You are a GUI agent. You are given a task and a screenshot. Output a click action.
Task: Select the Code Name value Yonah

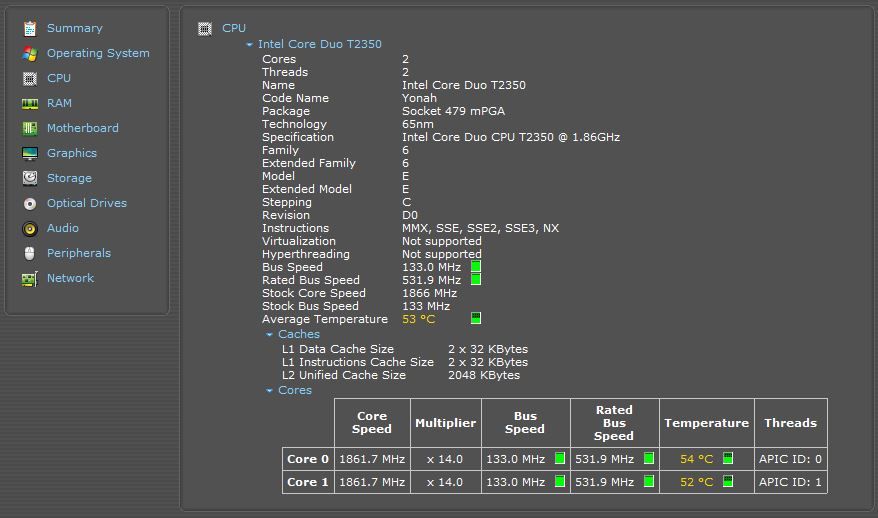[x=419, y=98]
